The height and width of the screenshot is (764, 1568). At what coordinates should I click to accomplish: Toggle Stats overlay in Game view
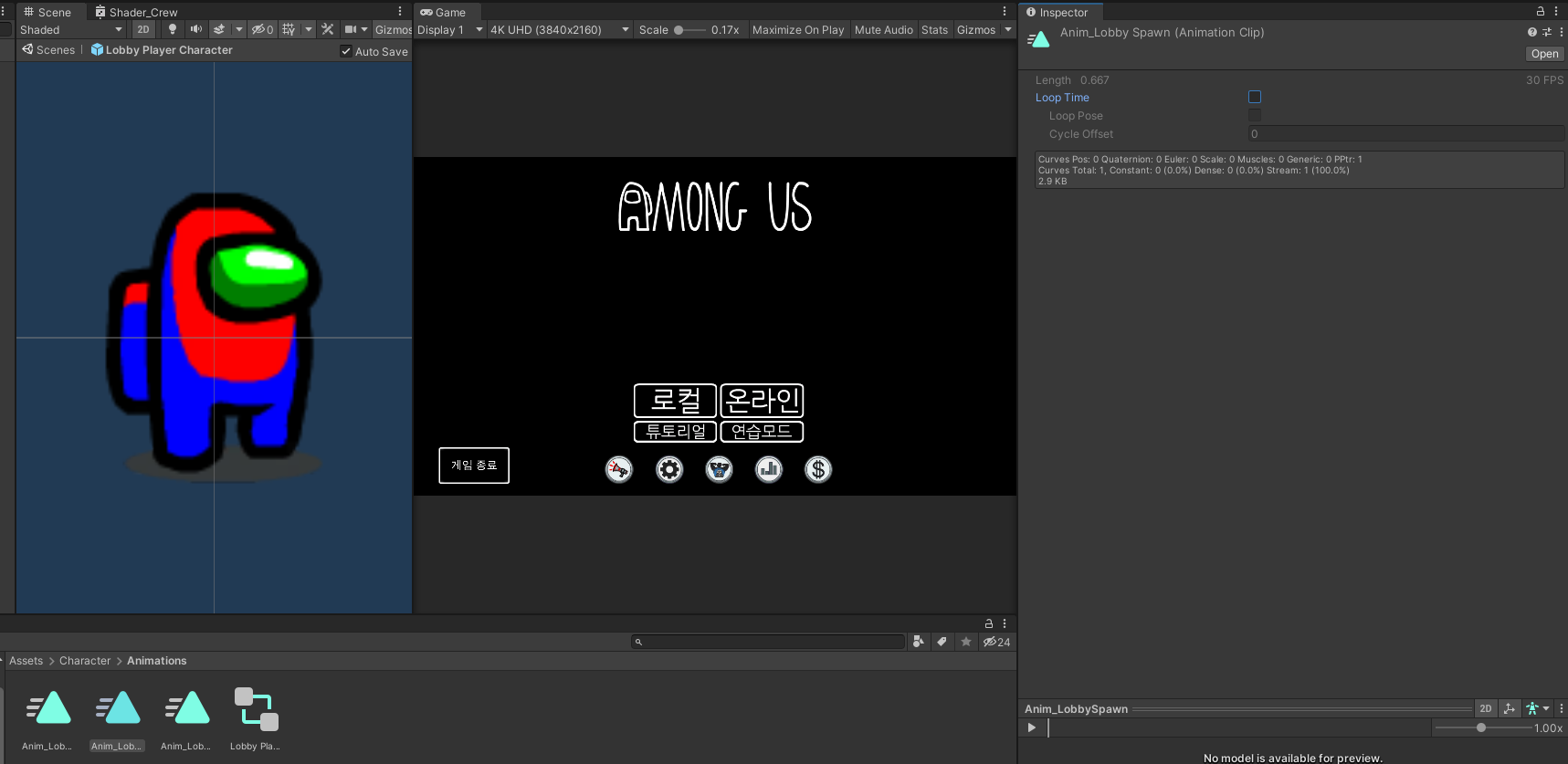pyautogui.click(x=934, y=29)
